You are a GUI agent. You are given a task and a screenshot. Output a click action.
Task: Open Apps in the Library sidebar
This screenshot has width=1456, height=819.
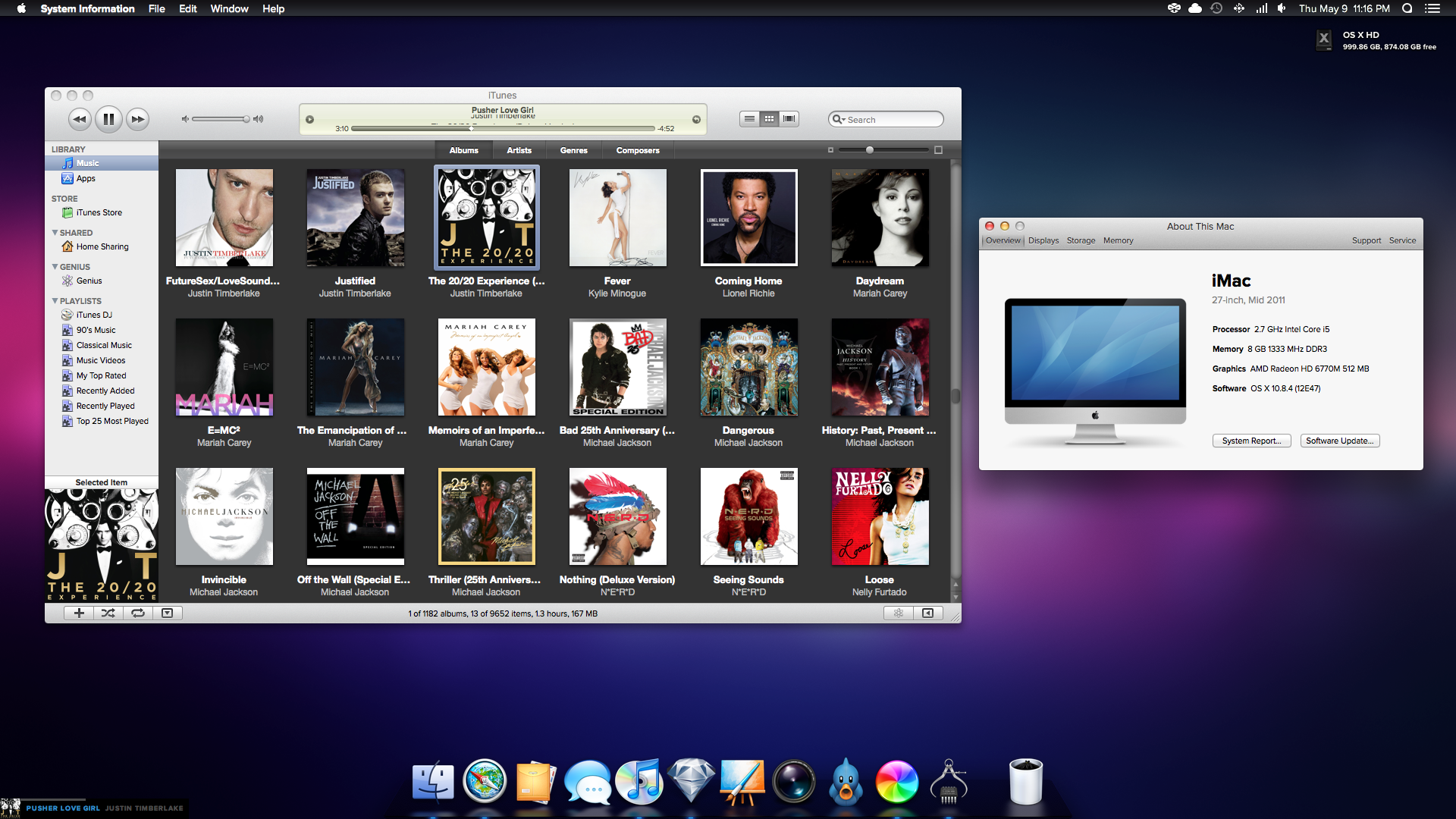(x=102, y=178)
